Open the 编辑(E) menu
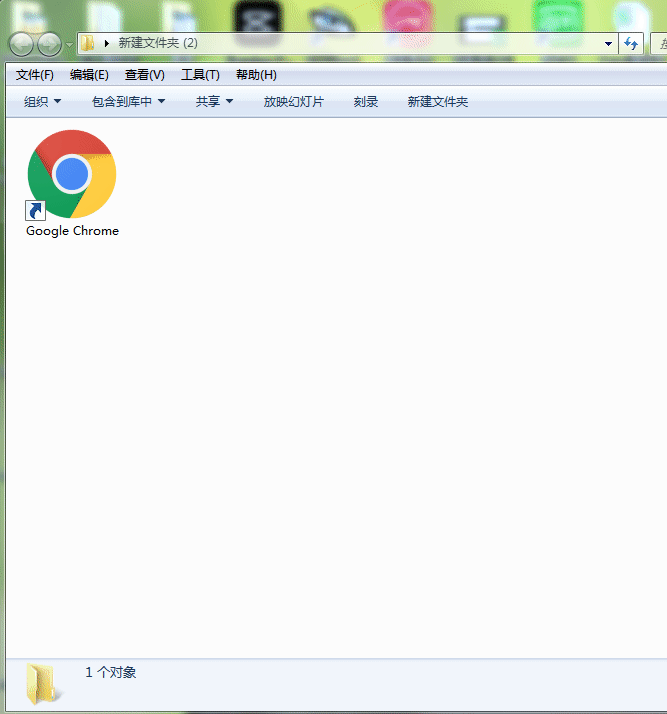Viewport: 667px width, 714px height. (x=89, y=75)
